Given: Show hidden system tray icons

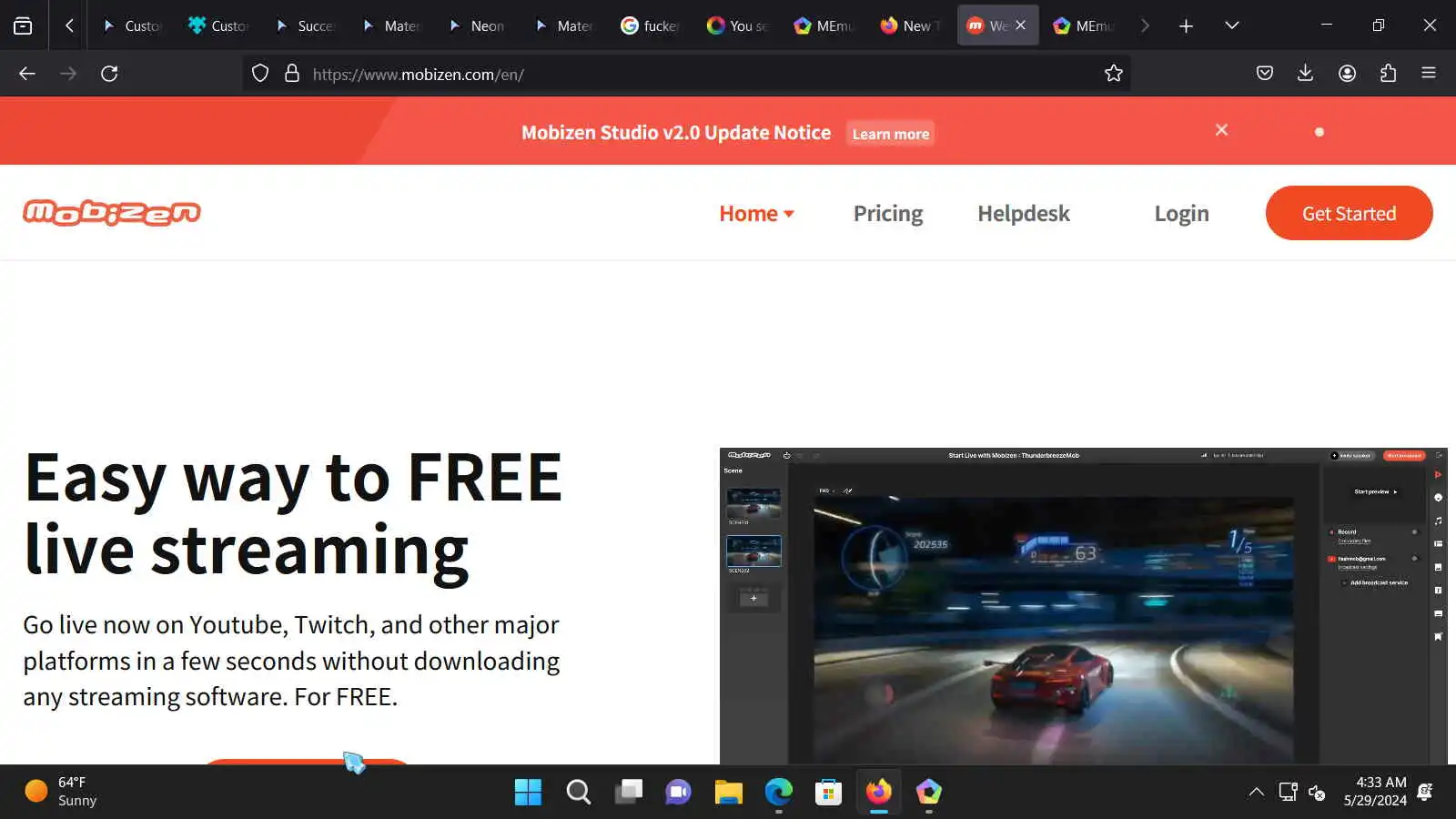Looking at the screenshot, I should (1257, 792).
